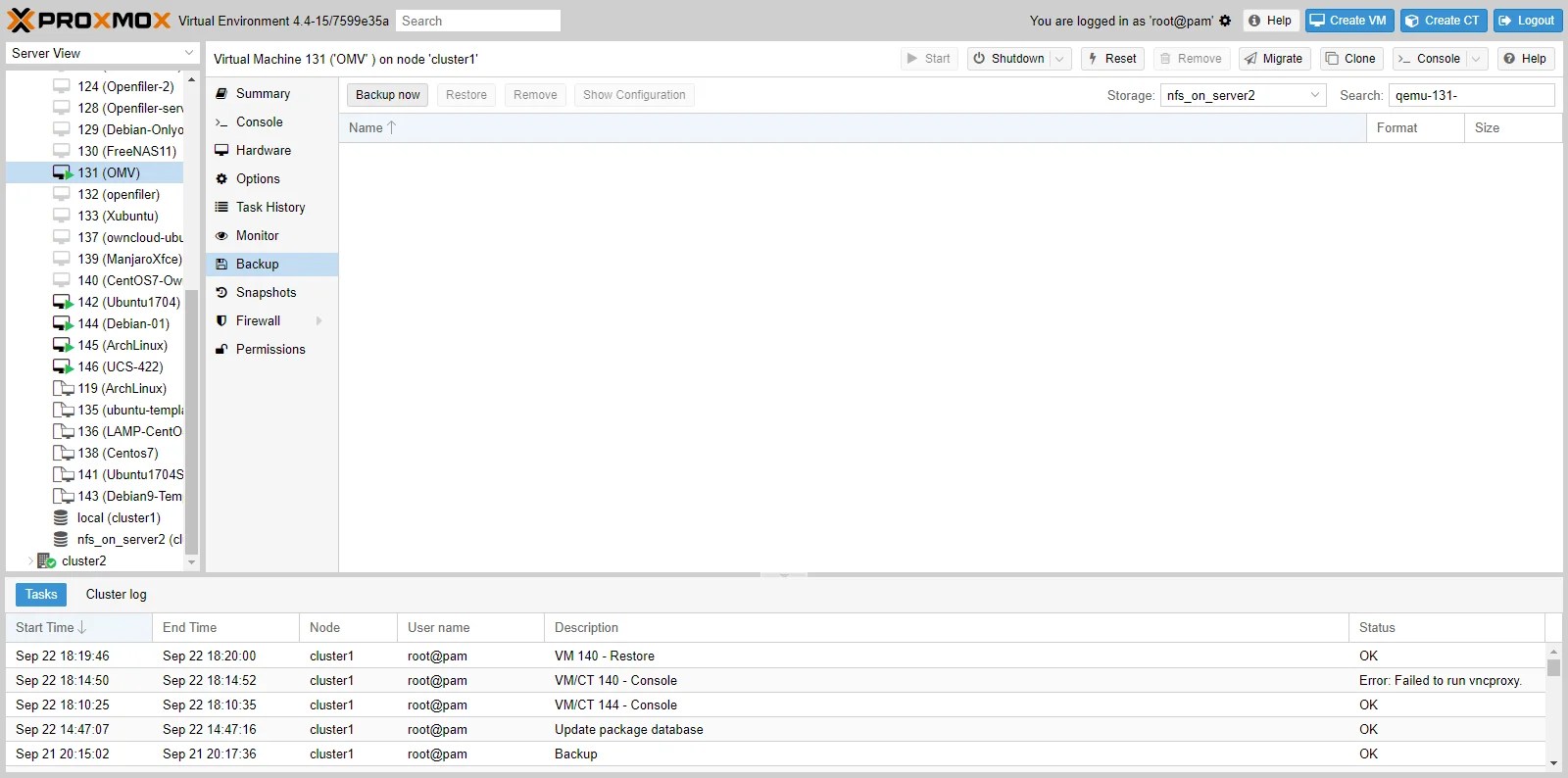Viewport: 1568px width, 778px height.
Task: Click the cluster2 node icon
Action: pyautogui.click(x=46, y=560)
